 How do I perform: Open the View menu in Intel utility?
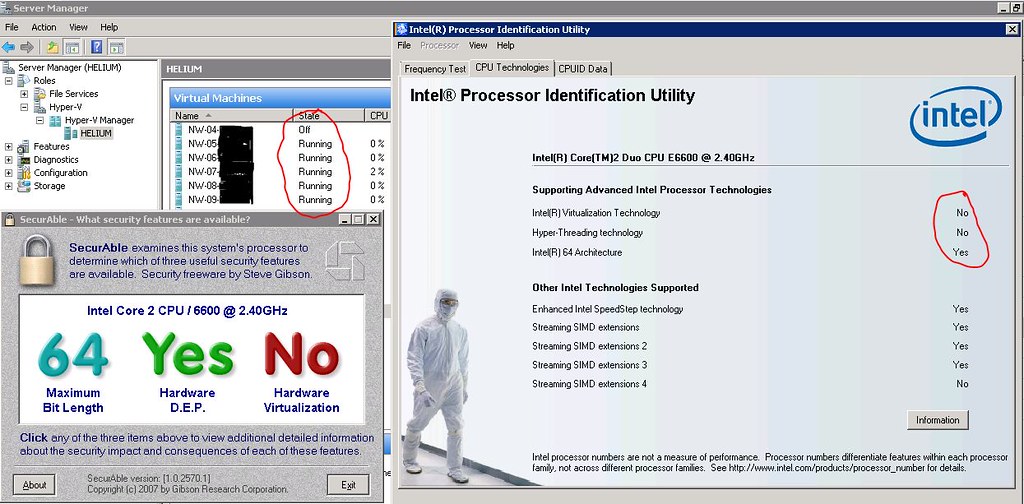point(478,46)
